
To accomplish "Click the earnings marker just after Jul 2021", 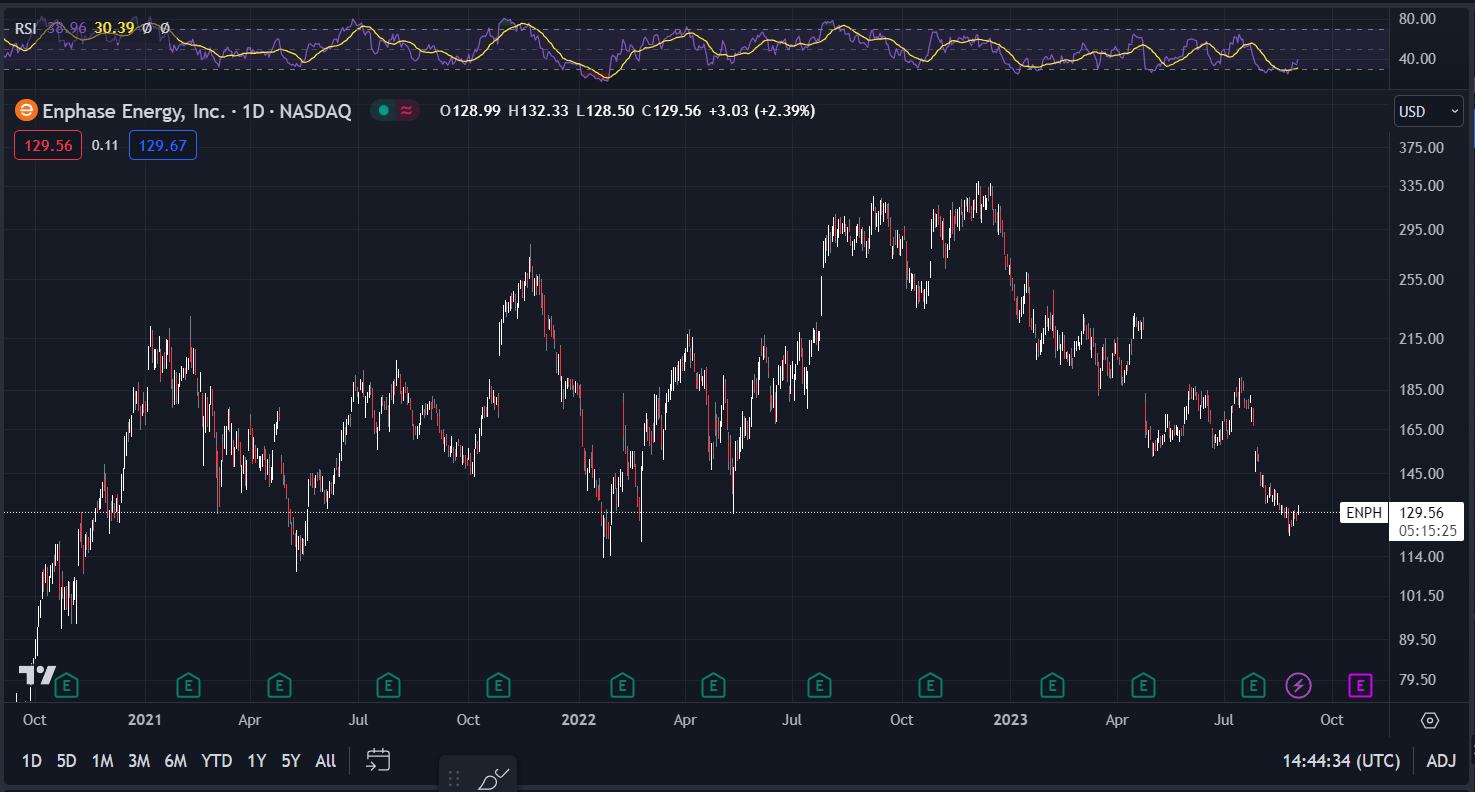I will point(388,685).
